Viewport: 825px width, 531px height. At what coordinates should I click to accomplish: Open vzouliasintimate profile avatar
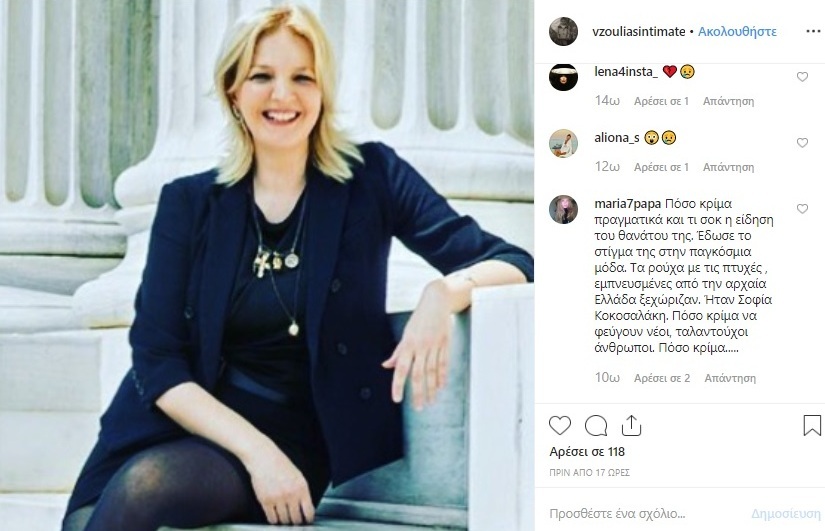[564, 32]
